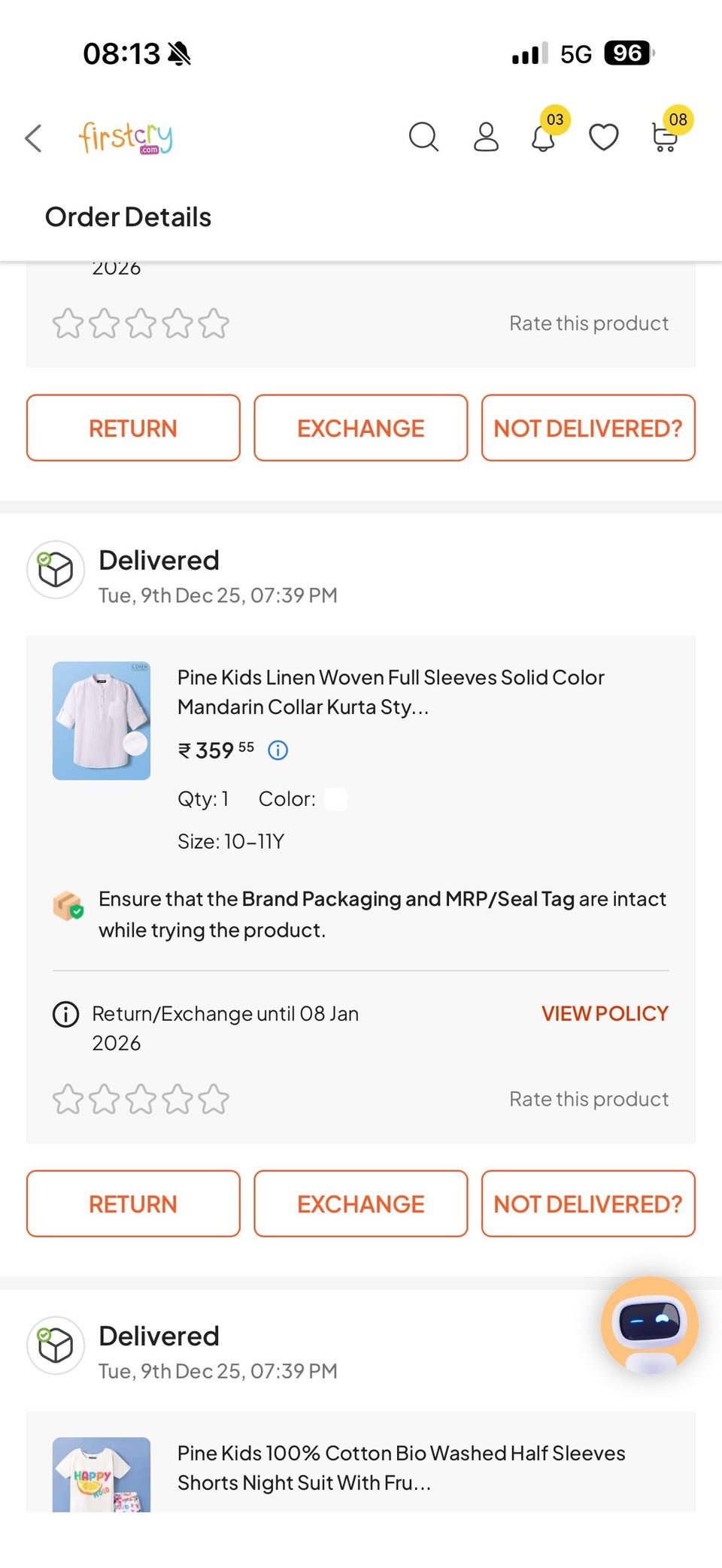Tap the chatbot assistant robot icon
The height and width of the screenshot is (1568, 722).
650,1325
